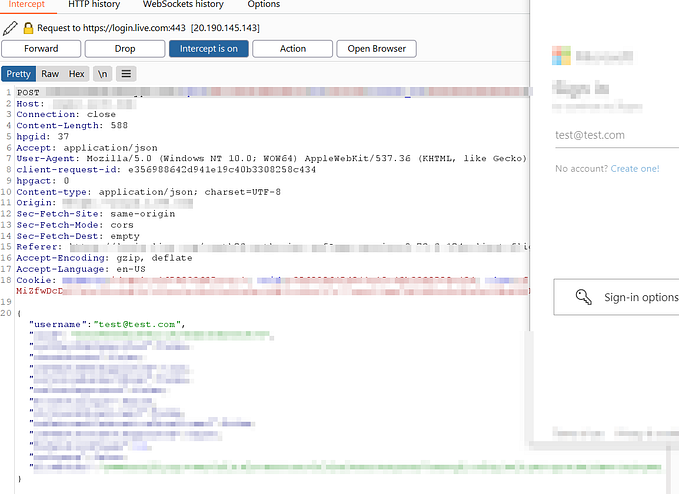Click the Microsoft logo icon
The height and width of the screenshot is (494, 679).
tap(561, 55)
